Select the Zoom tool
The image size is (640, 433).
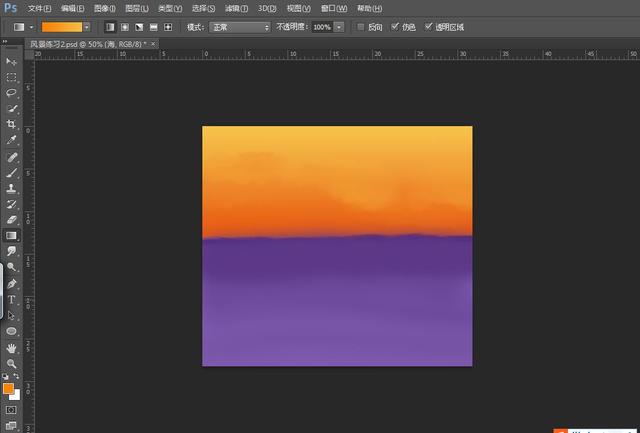coord(12,364)
